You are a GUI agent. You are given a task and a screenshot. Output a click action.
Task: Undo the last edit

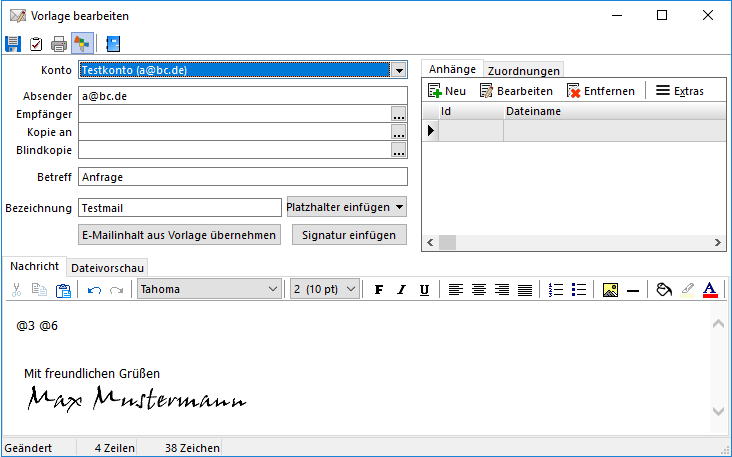pos(94,290)
